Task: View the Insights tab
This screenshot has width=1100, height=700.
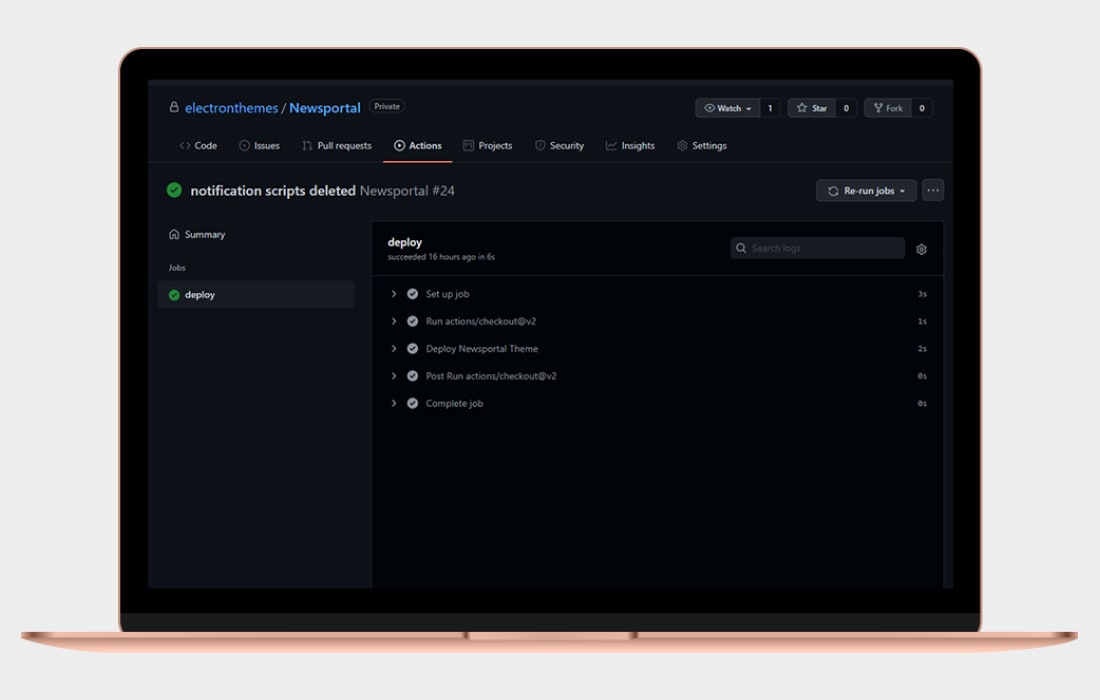Action: click(x=630, y=146)
